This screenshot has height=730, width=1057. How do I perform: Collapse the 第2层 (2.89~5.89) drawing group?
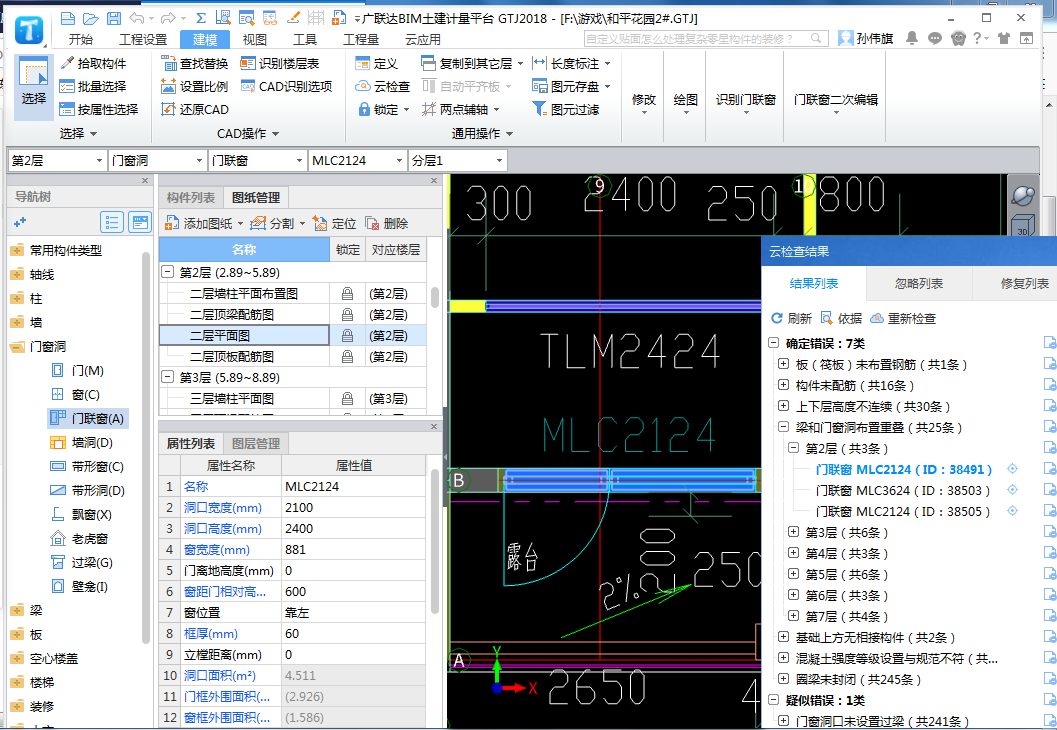click(x=167, y=272)
